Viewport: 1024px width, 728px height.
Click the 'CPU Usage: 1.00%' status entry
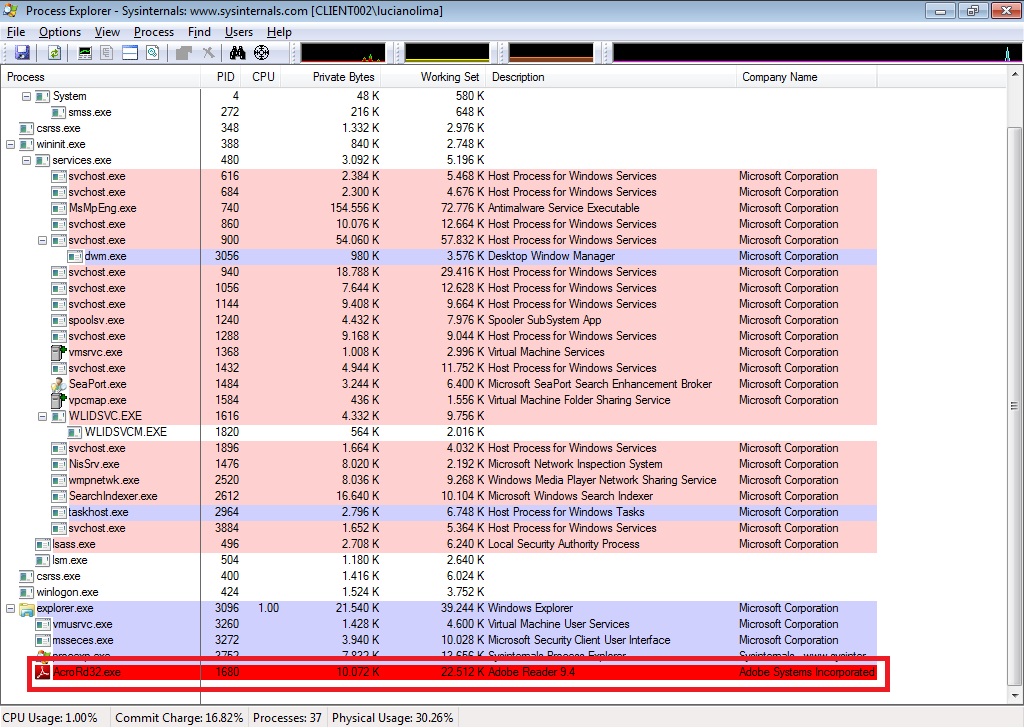pyautogui.click(x=50, y=718)
